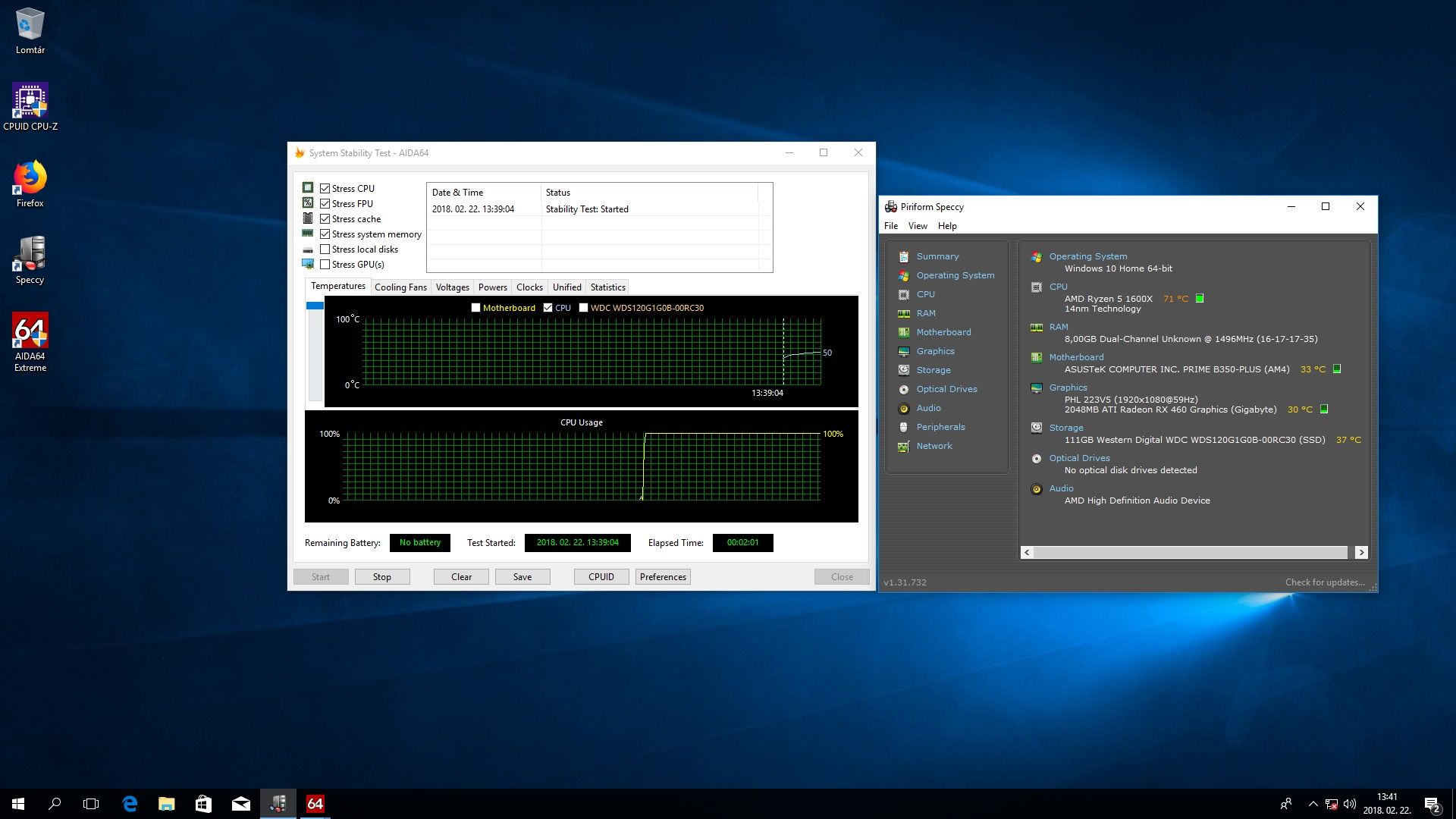Viewport: 1456px width, 819px height.
Task: Click the Save button in AIDA64
Action: 522,577
